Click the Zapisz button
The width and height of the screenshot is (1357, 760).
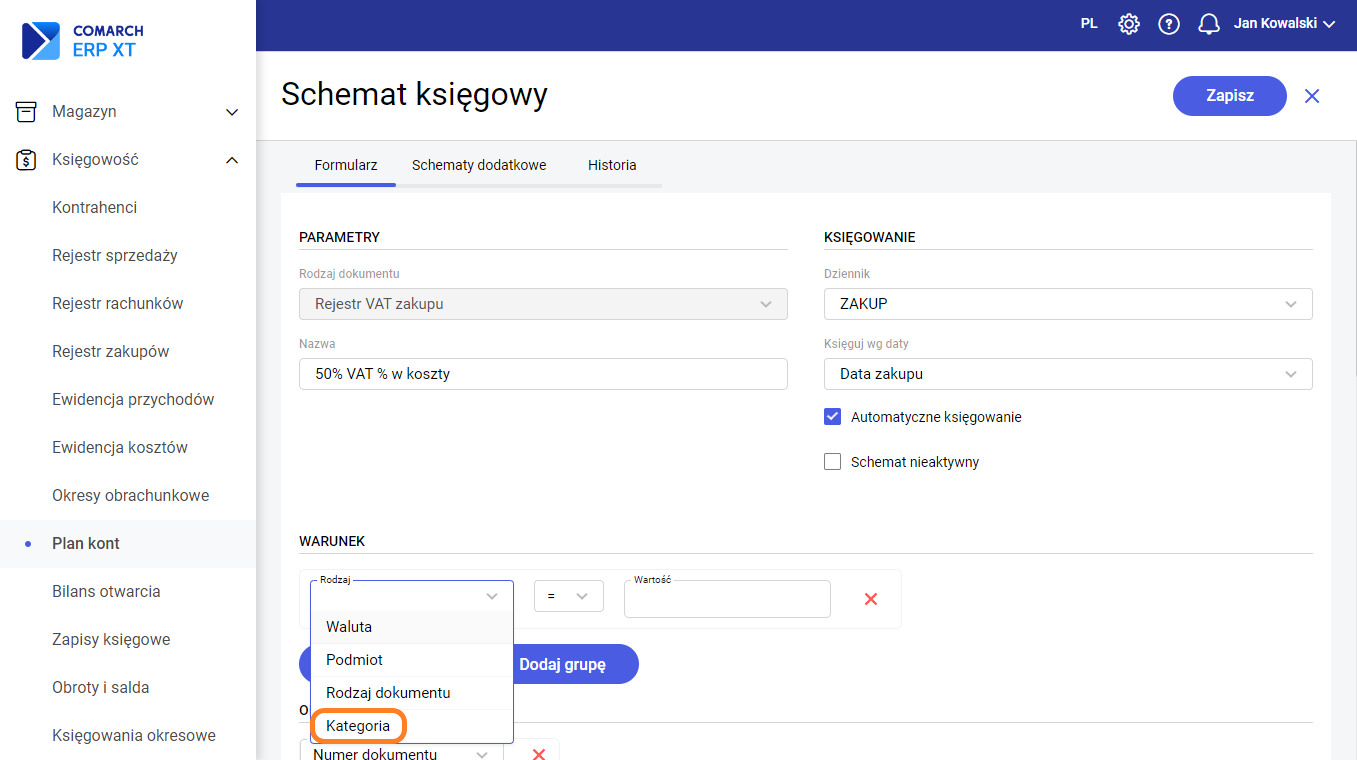tap(1229, 96)
